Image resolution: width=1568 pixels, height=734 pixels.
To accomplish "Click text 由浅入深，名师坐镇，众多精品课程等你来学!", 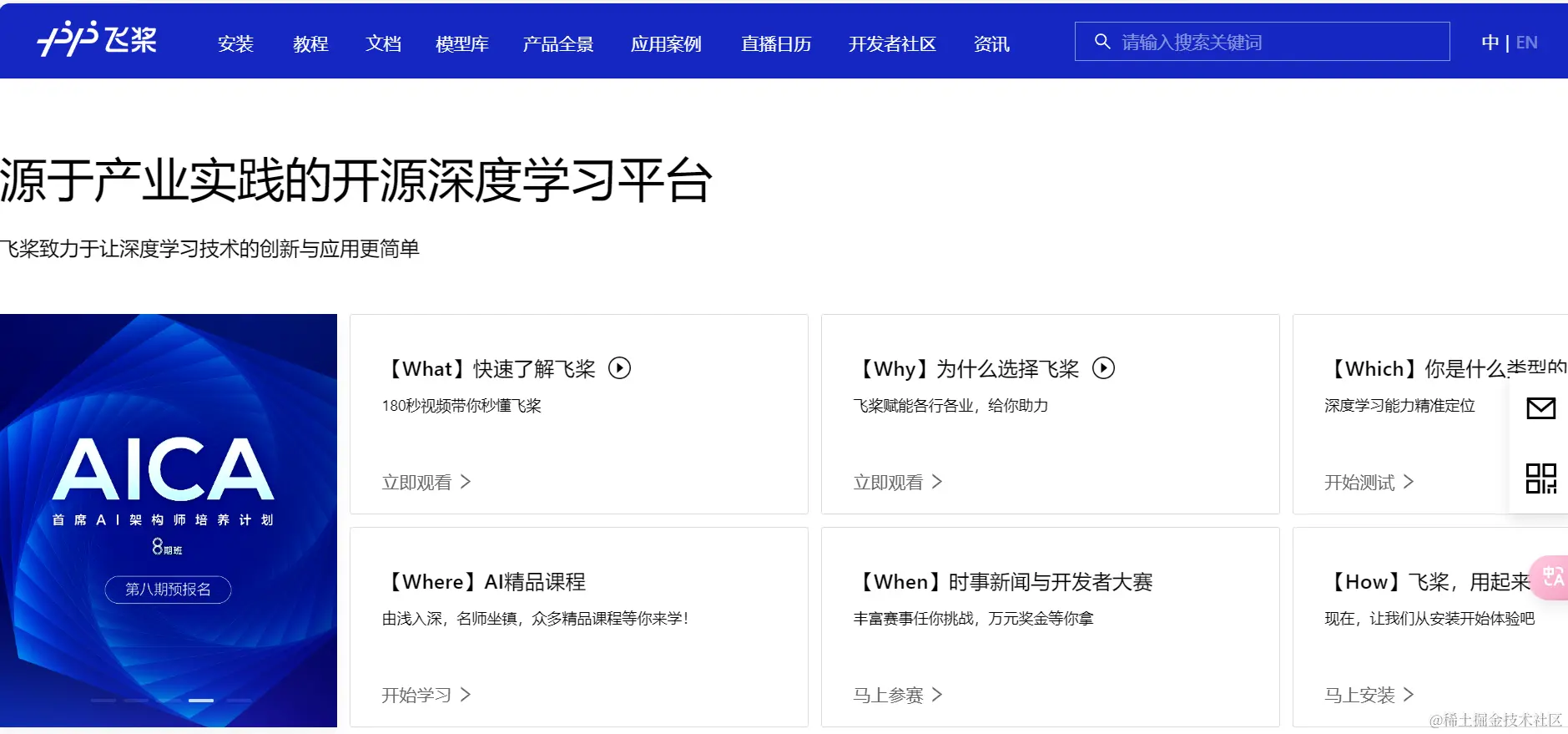I will click(x=535, y=619).
